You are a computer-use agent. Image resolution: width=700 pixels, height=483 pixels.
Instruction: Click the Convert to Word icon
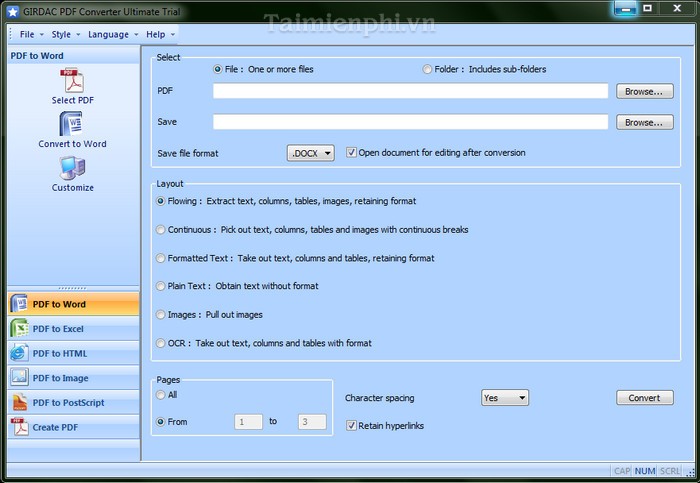(71, 124)
